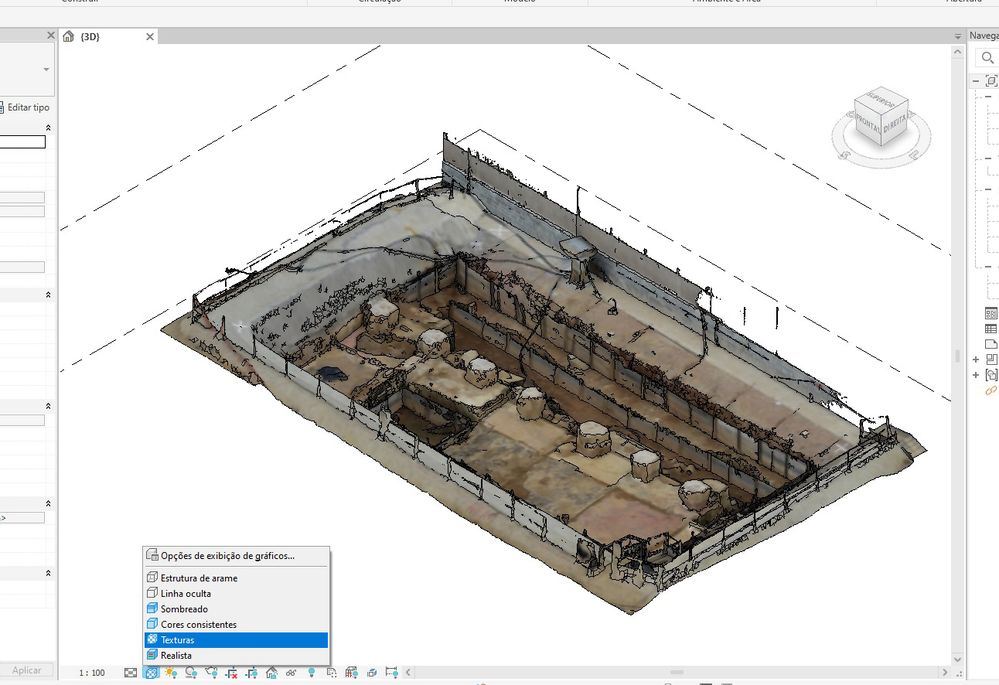
Task: Open the type selector dropdown arrow
Action: [46, 69]
